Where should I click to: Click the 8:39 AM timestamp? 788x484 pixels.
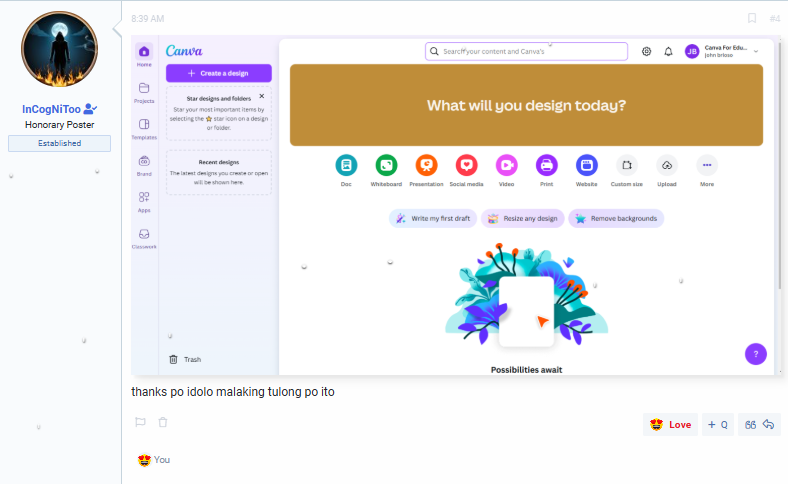[148, 19]
